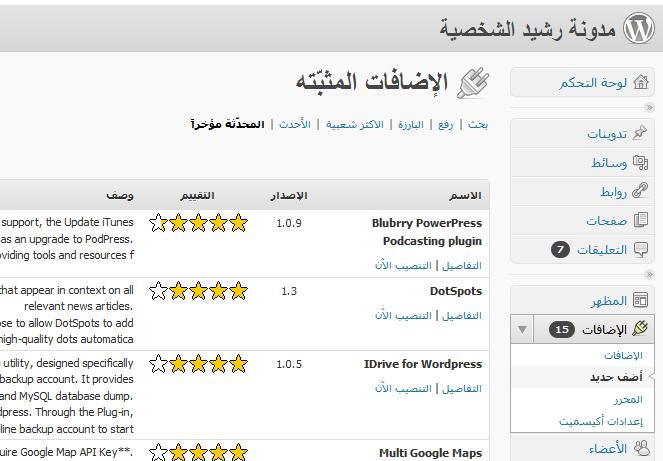This screenshot has height=461, width=663.
Task: Select Editor (المحرر) in Plugins submenu
Action: pyautogui.click(x=629, y=400)
